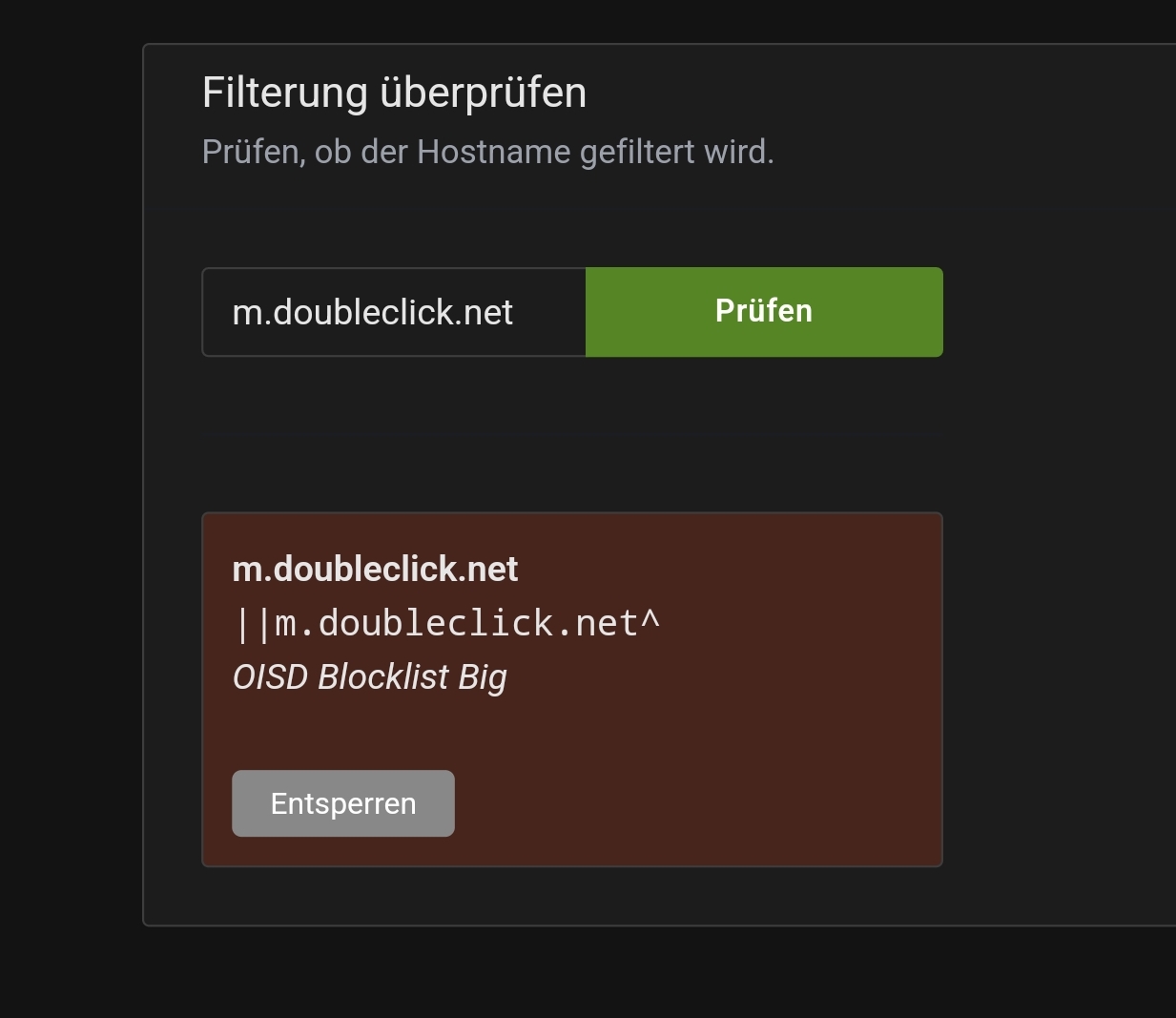Screen dimensions: 1176x1018
Task: Click the italic blocklist source name
Action: tap(369, 676)
